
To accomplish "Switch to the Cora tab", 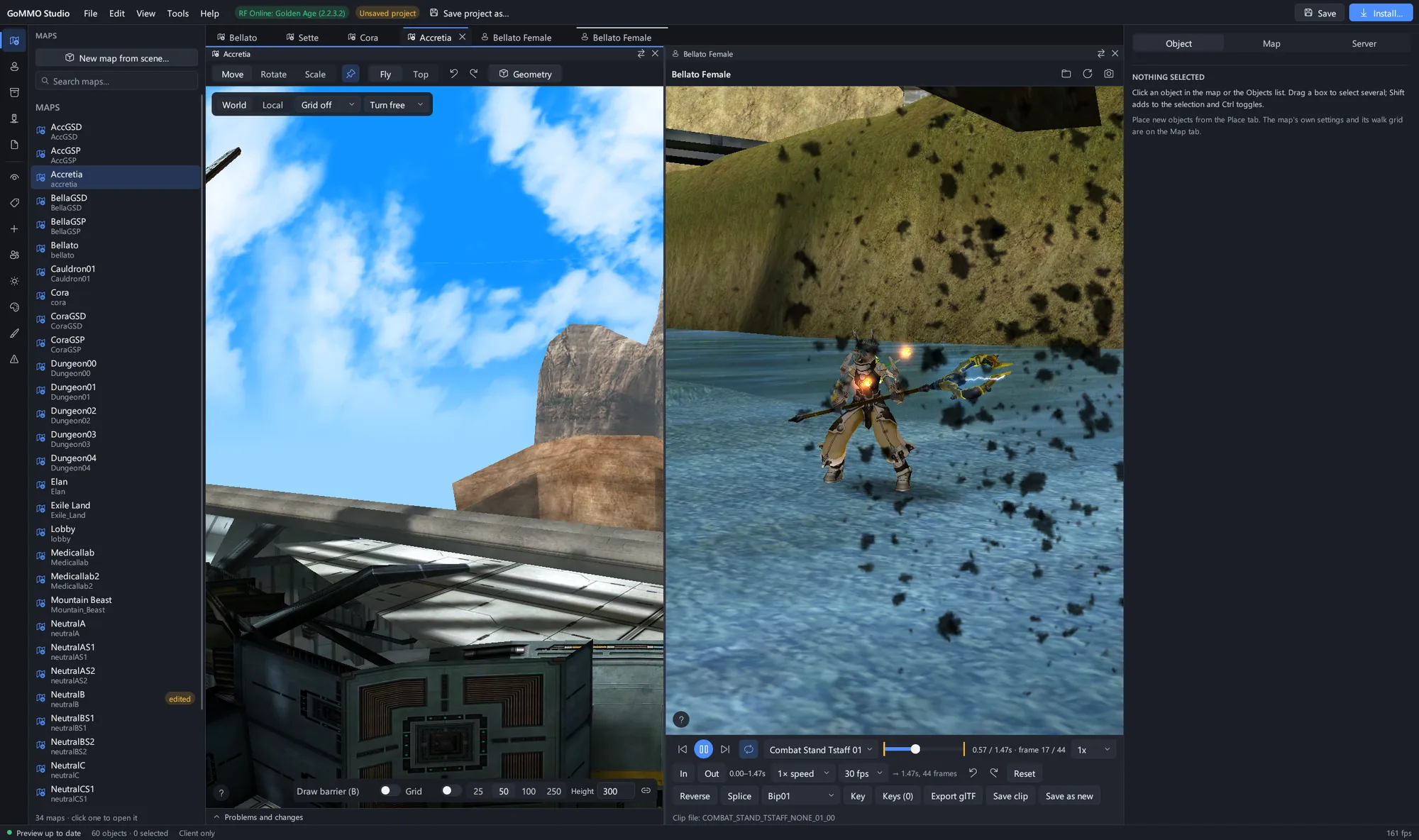I will pos(363,38).
